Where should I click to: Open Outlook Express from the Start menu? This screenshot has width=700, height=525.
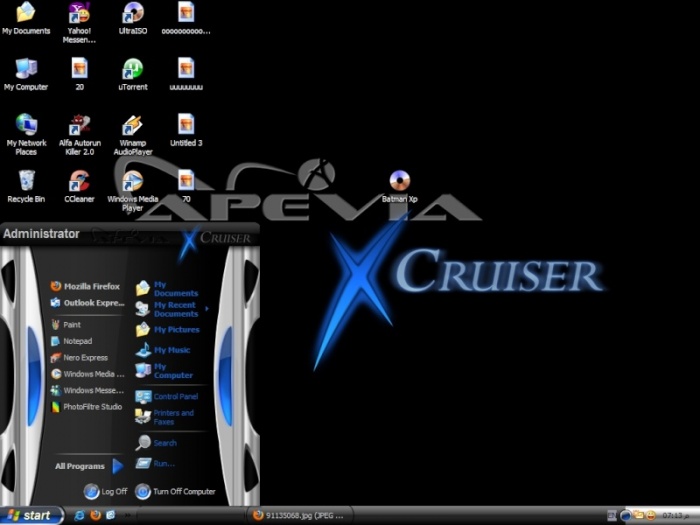click(87, 303)
